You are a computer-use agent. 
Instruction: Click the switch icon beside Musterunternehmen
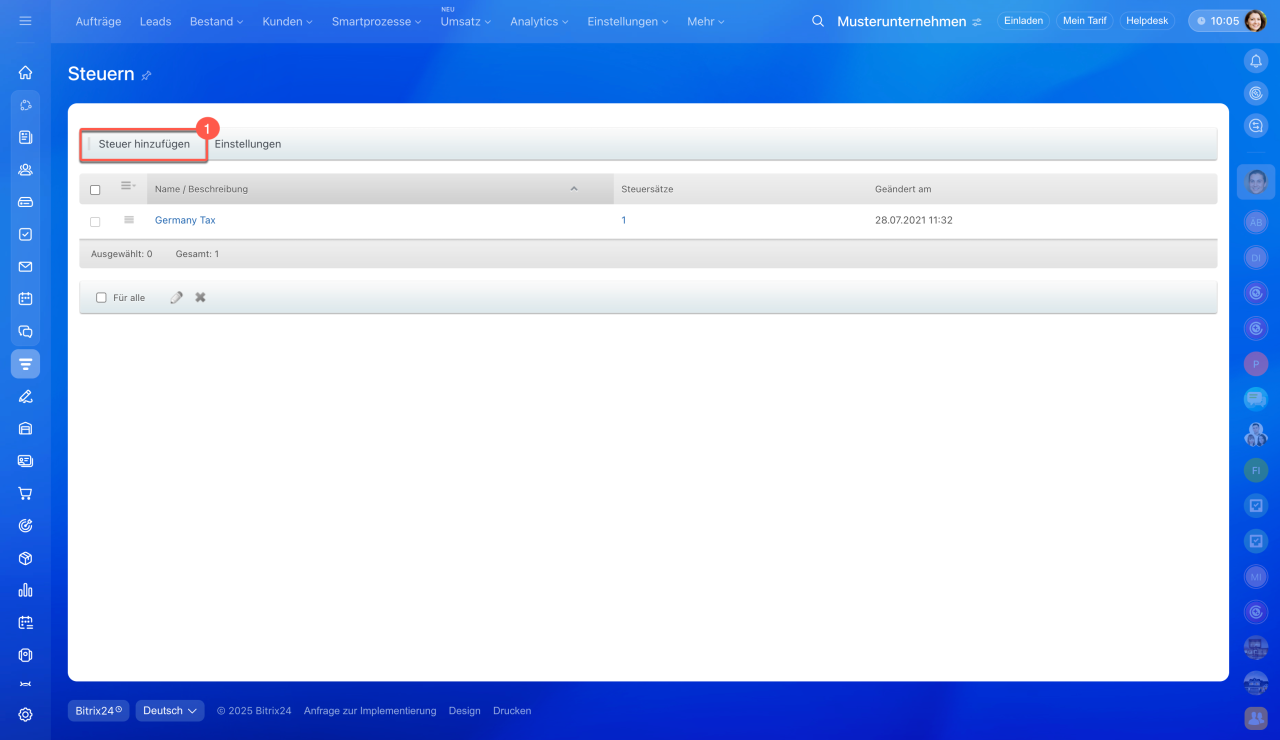[977, 22]
